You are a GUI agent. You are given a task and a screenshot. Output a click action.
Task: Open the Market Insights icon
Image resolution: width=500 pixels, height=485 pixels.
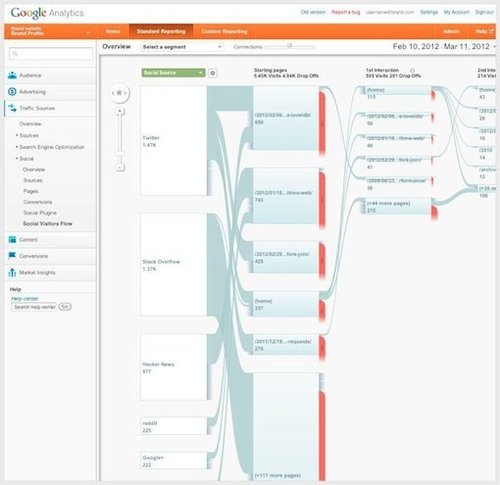click(x=12, y=272)
